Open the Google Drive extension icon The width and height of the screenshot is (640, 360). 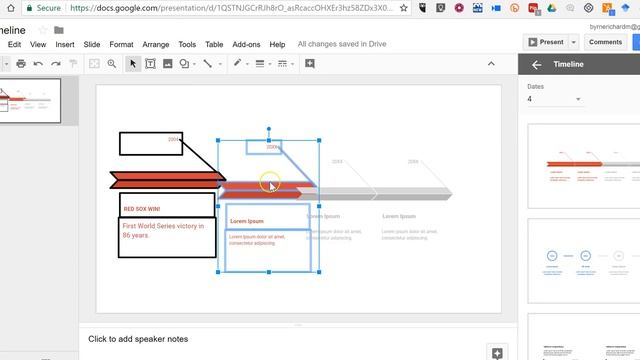(551, 8)
